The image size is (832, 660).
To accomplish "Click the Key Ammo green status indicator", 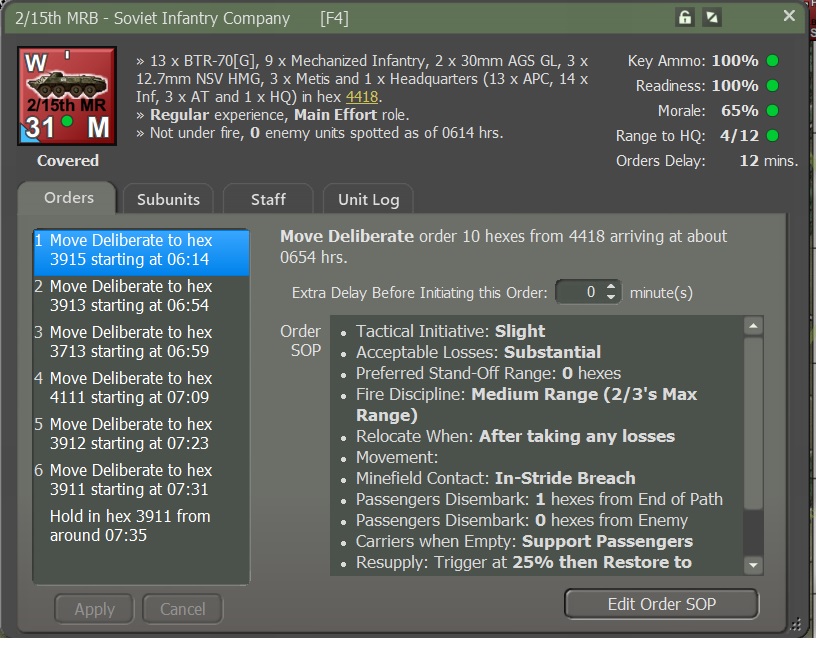I will click(773, 60).
